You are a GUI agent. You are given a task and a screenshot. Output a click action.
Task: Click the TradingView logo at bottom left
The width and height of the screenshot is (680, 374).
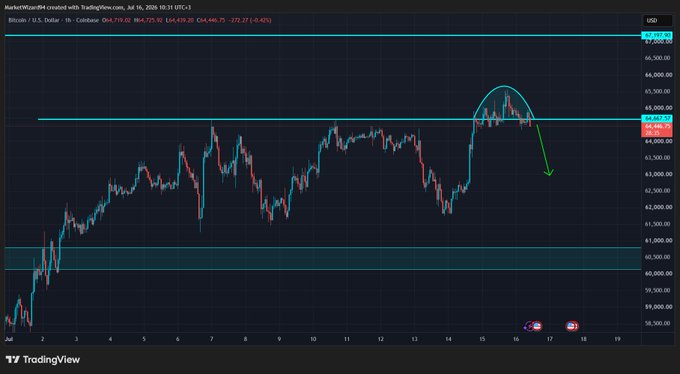tap(42, 360)
